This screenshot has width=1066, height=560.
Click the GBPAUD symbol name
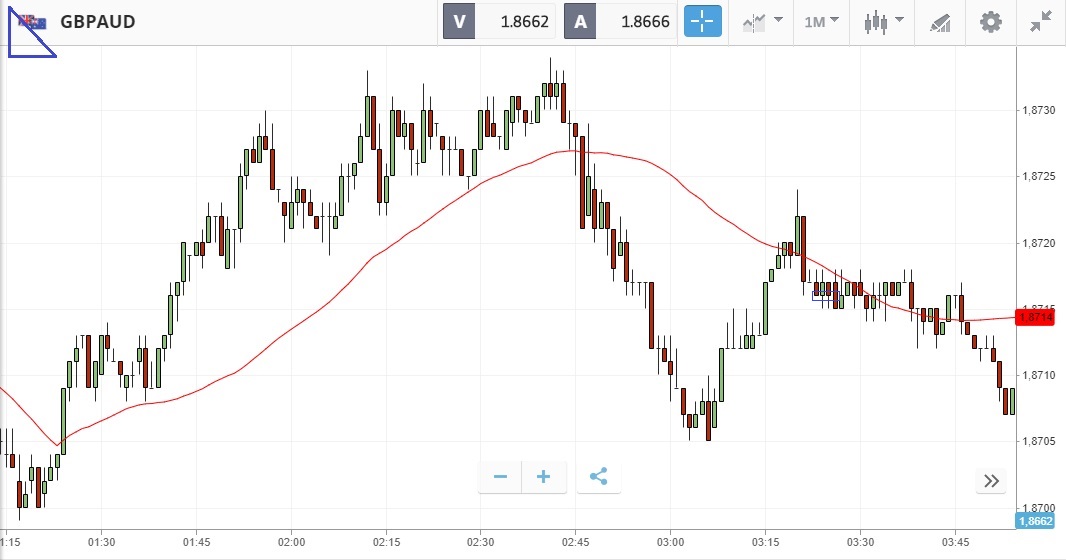pyautogui.click(x=98, y=22)
